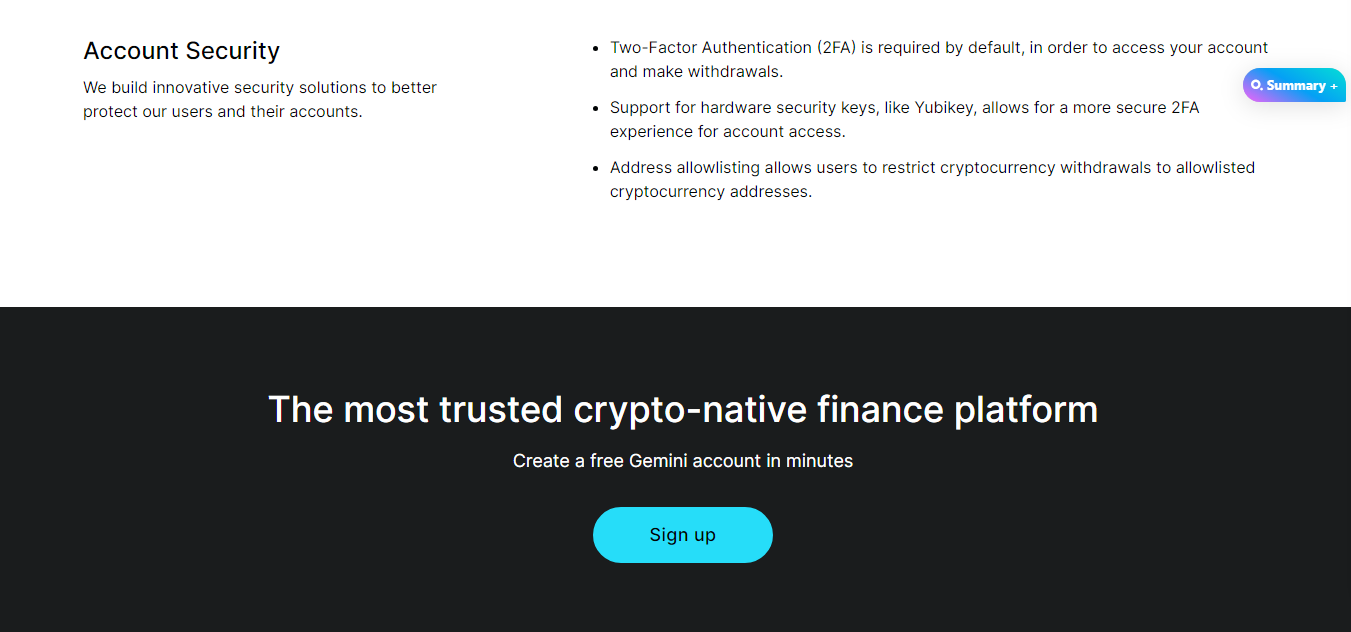Click the circle icon in the Summary widget
The image size is (1351, 632).
tap(1257, 86)
